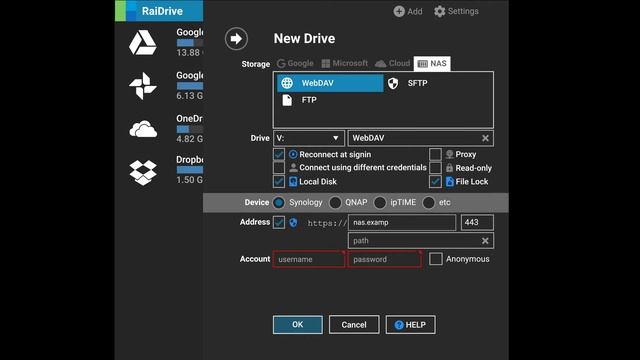Select the QNAP device radio button
640x360 pixels.
[335, 202]
